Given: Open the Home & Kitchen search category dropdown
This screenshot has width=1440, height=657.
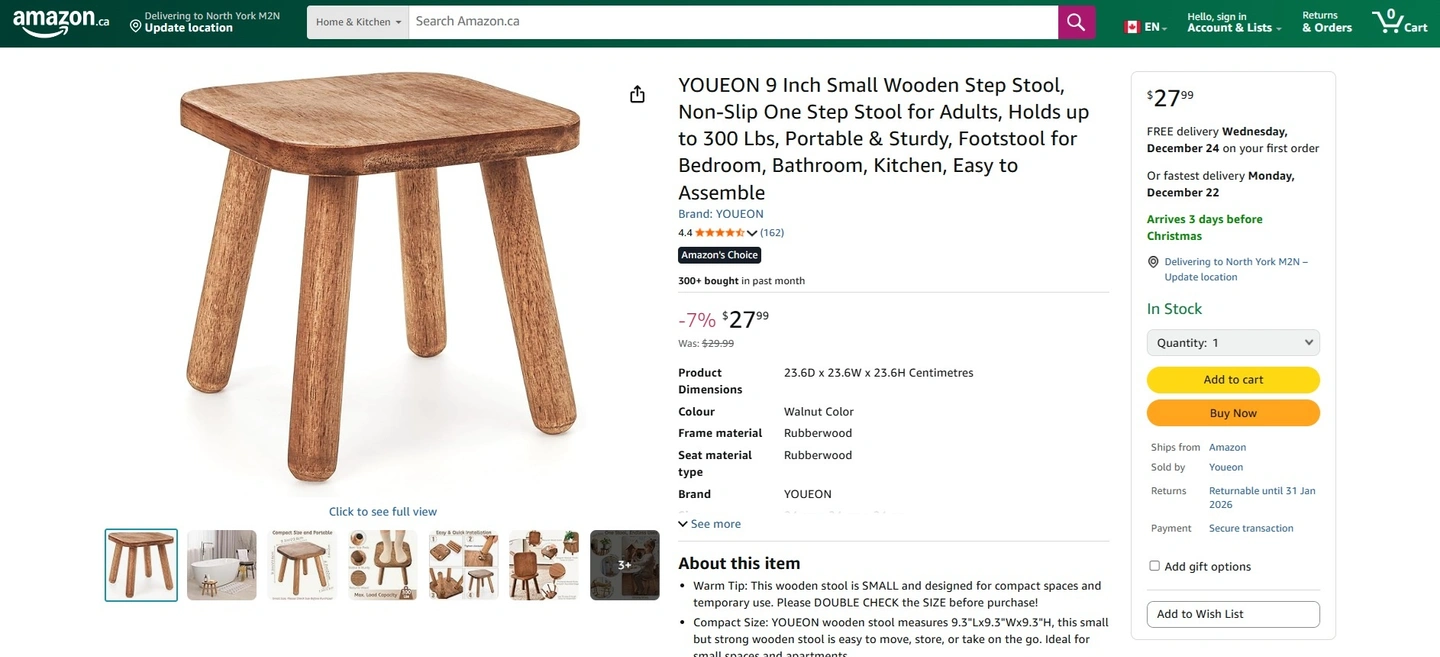Looking at the screenshot, I should [x=358, y=22].
